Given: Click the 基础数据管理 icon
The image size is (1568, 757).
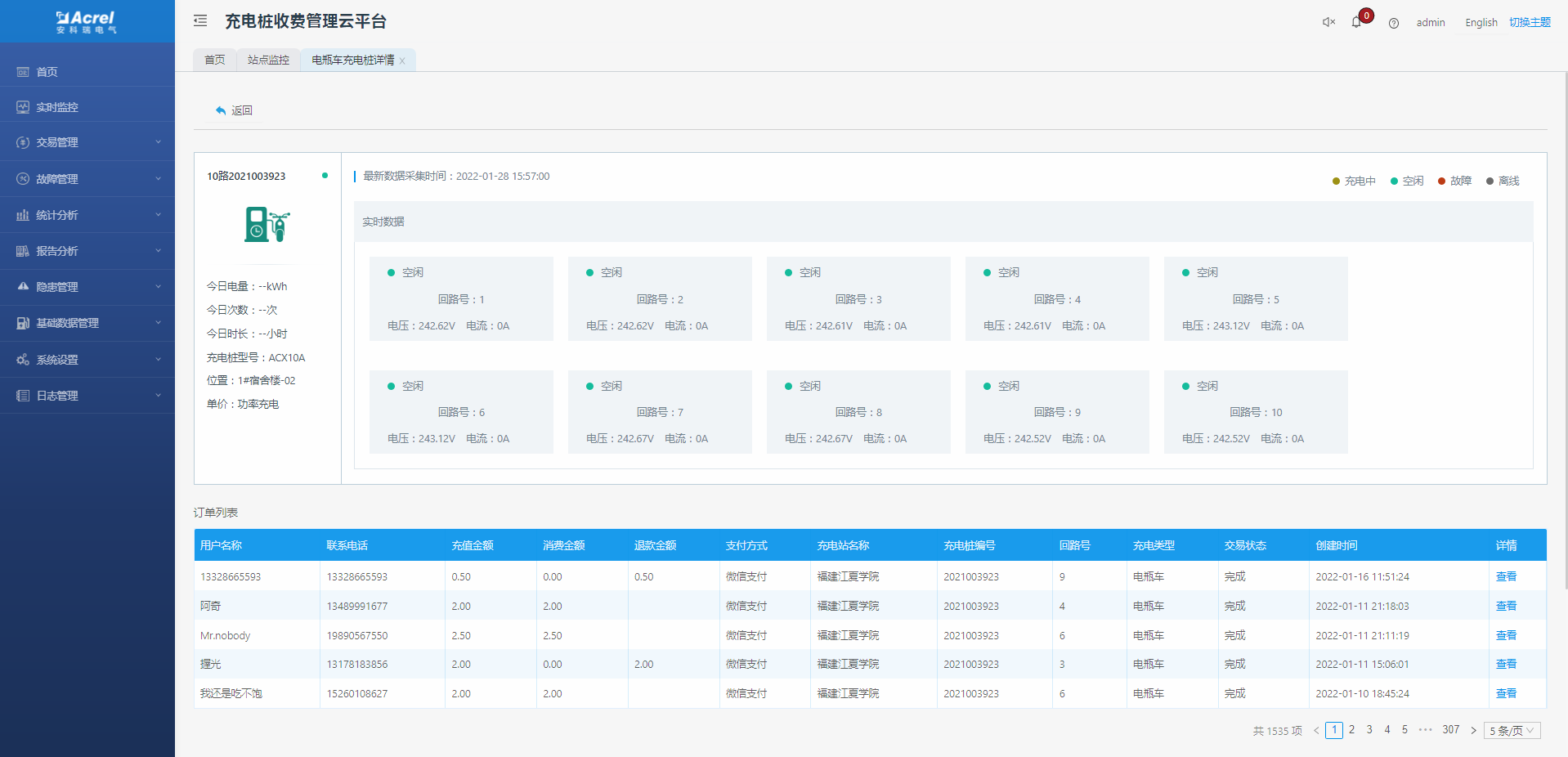Looking at the screenshot, I should (23, 323).
